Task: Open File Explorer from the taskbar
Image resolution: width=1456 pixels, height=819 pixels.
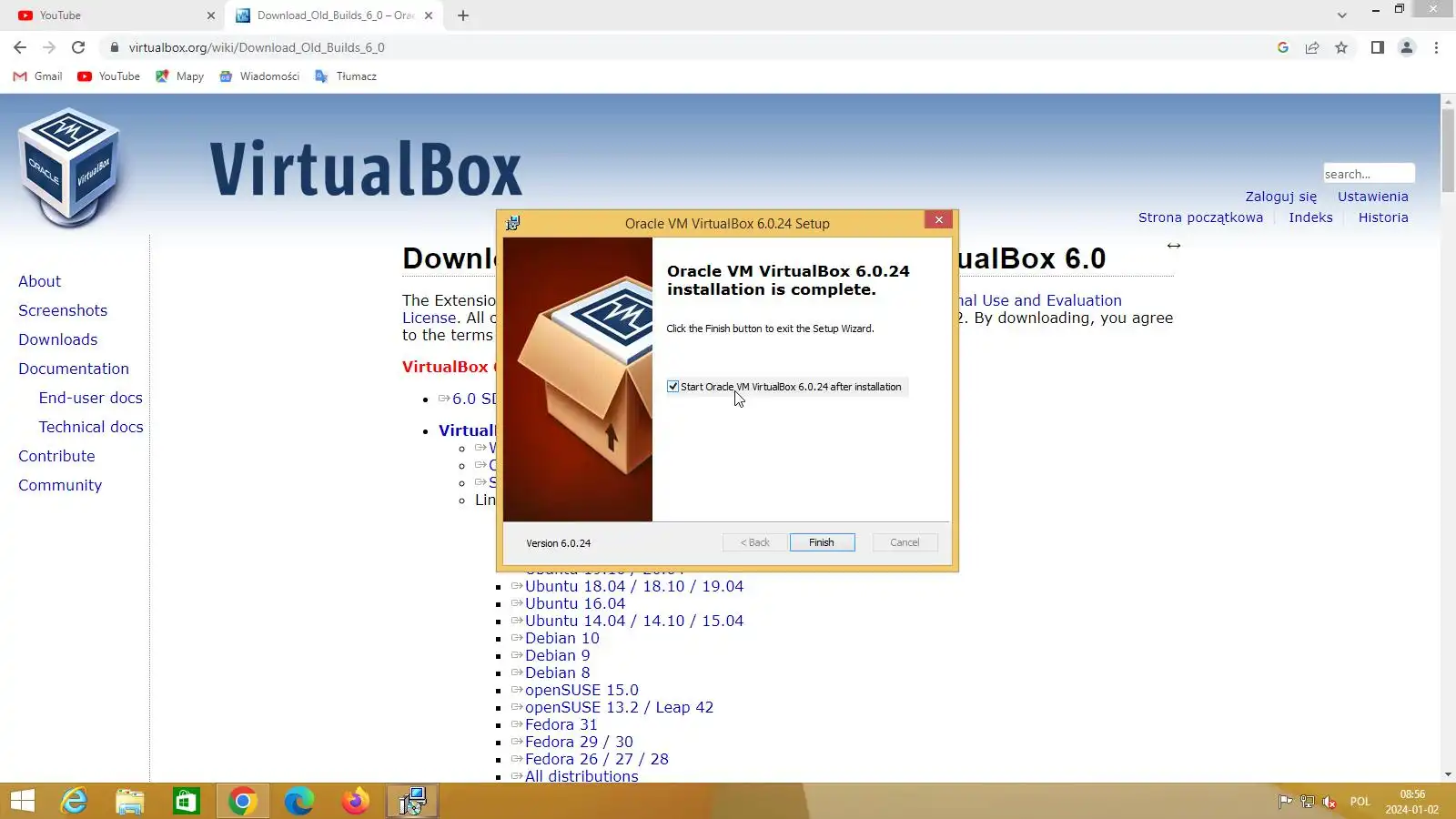Action: (x=130, y=802)
